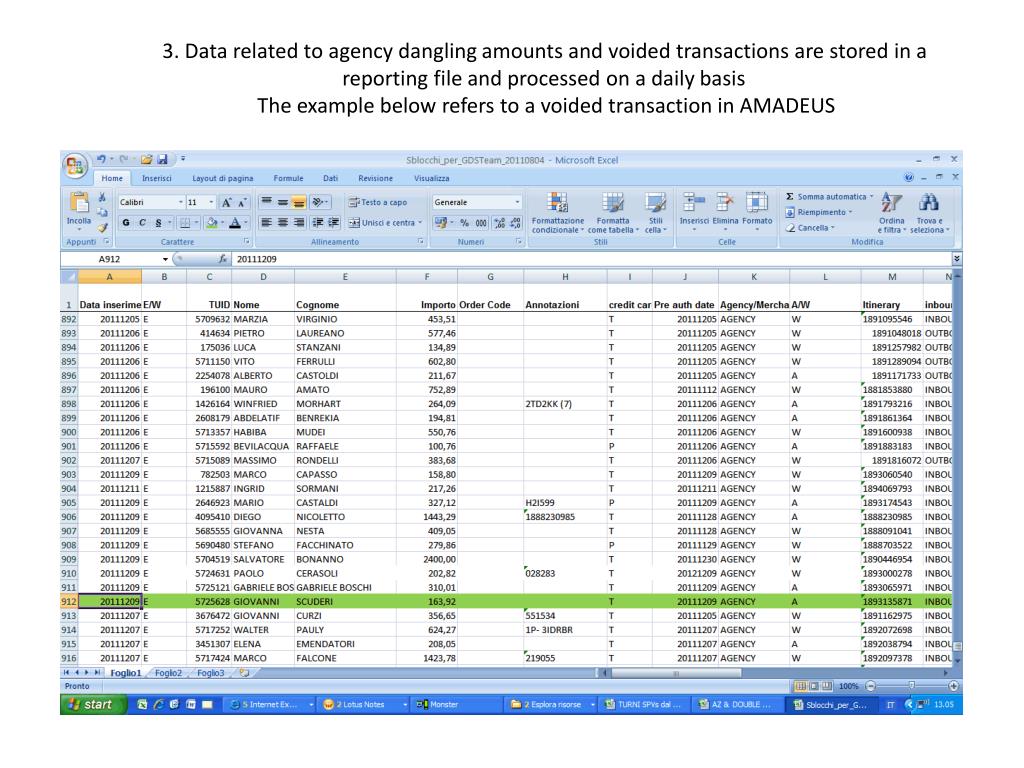Screen dimensions: 1024x768
Task: Toggle middle vertical alignment
Action: point(283,202)
